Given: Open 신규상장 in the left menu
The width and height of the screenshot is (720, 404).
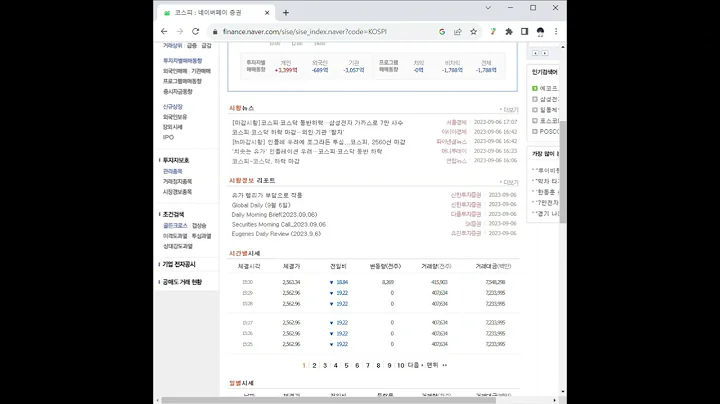Looking at the screenshot, I should pos(173,107).
